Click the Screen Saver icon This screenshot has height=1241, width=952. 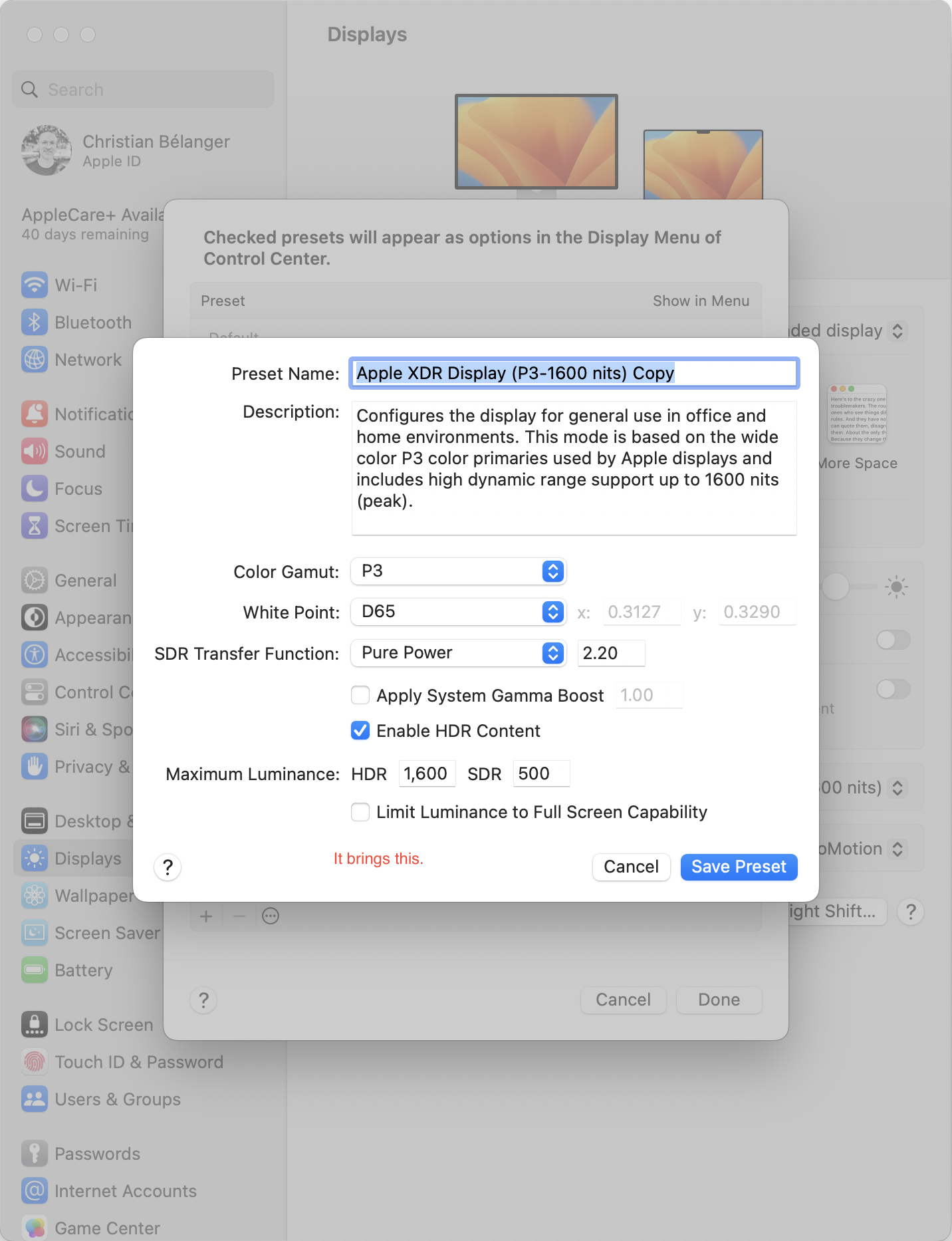[x=35, y=933]
